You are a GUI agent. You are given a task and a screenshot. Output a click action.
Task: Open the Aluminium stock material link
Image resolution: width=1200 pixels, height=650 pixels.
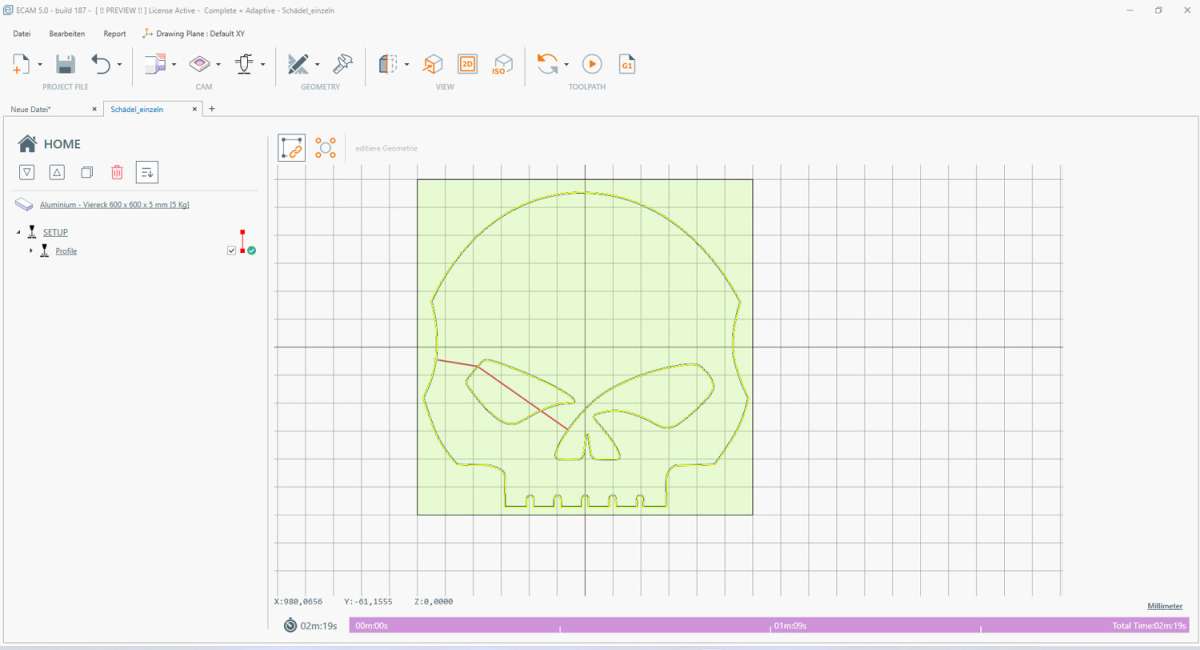click(x=114, y=204)
